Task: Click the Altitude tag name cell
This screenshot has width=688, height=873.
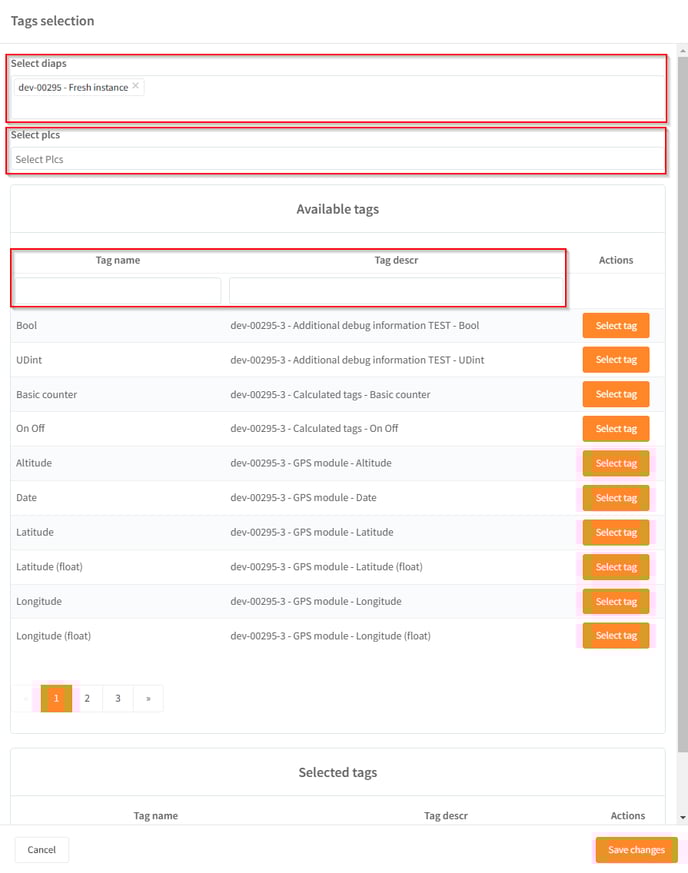Action: (x=34, y=463)
